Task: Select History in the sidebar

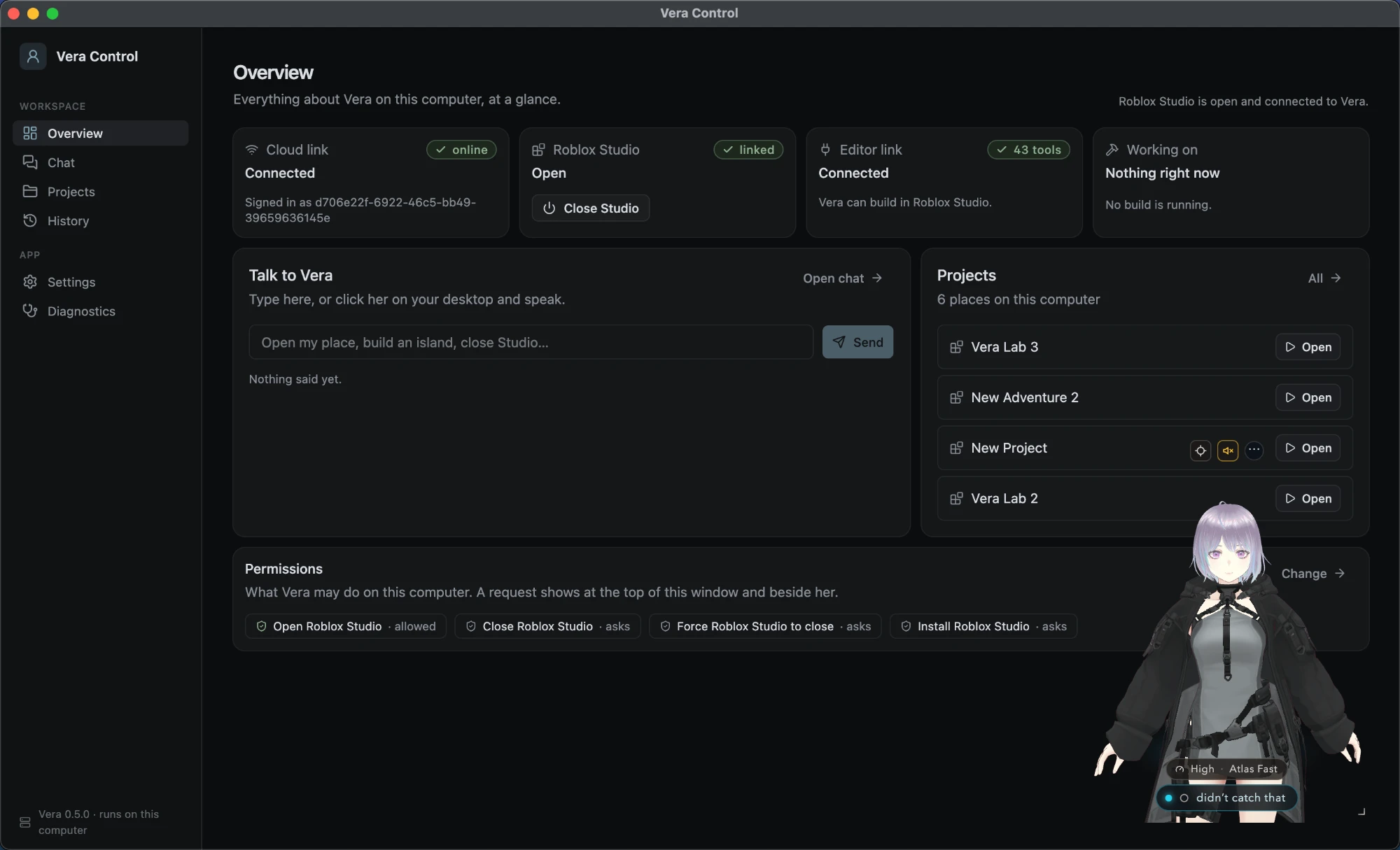Action: click(x=100, y=221)
